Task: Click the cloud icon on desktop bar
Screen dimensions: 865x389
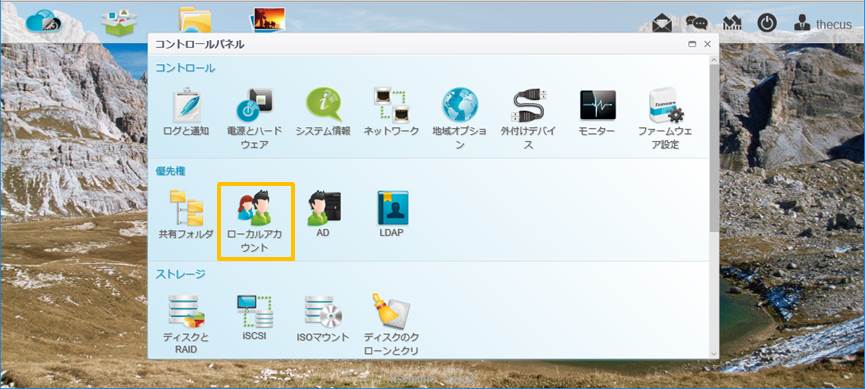Action: (43, 21)
